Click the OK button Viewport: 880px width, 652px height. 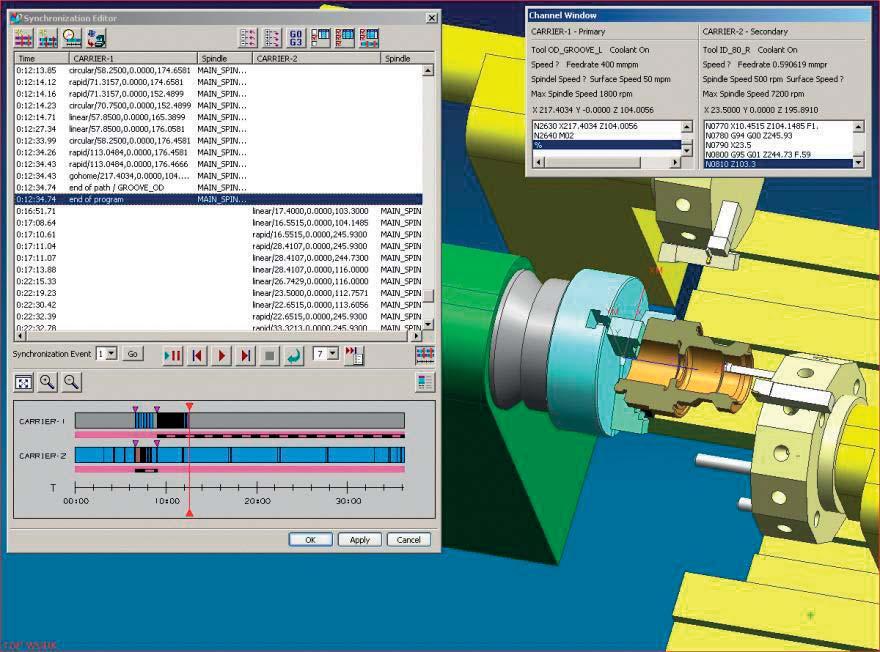click(x=310, y=540)
